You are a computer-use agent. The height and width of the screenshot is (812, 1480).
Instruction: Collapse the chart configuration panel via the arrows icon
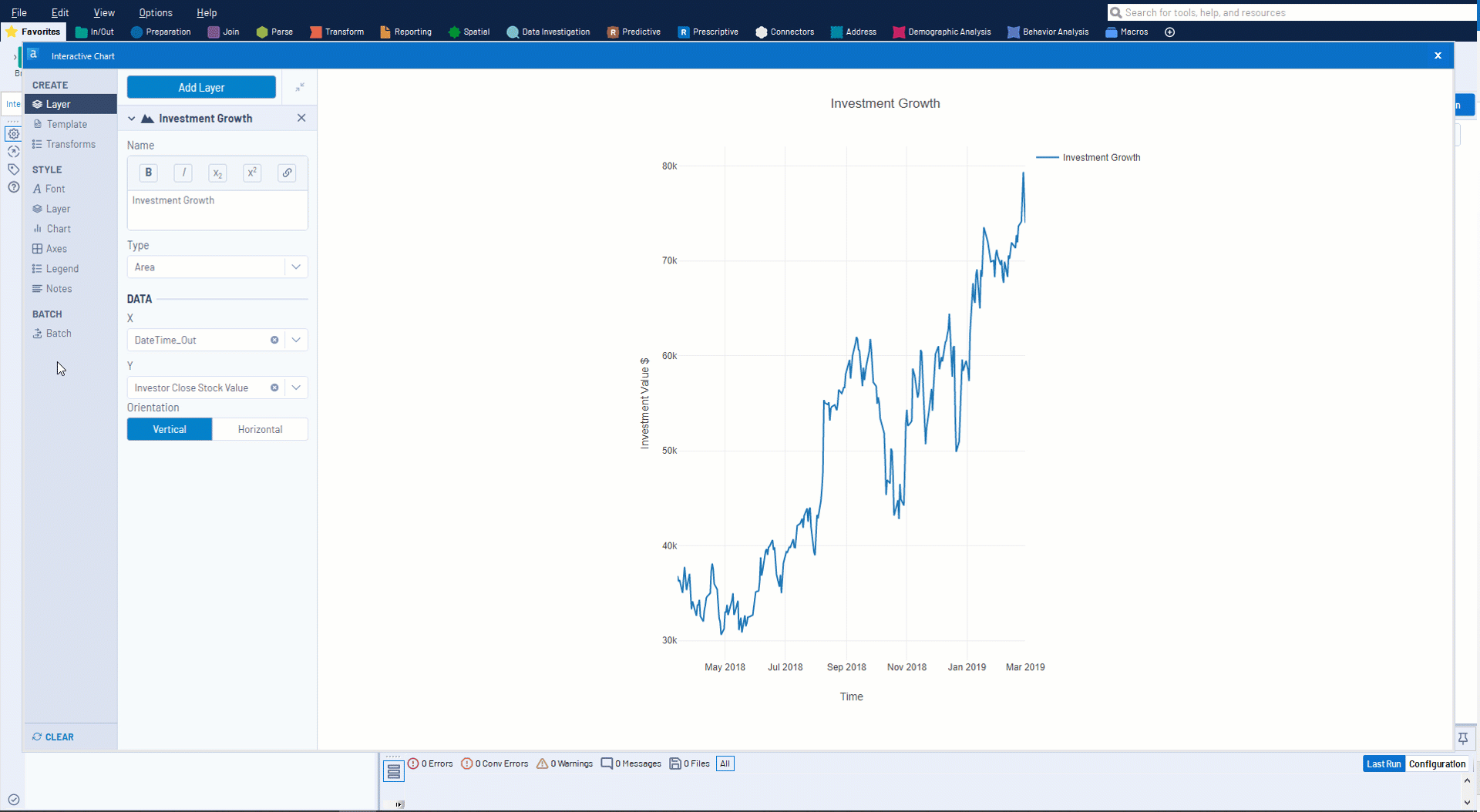300,88
